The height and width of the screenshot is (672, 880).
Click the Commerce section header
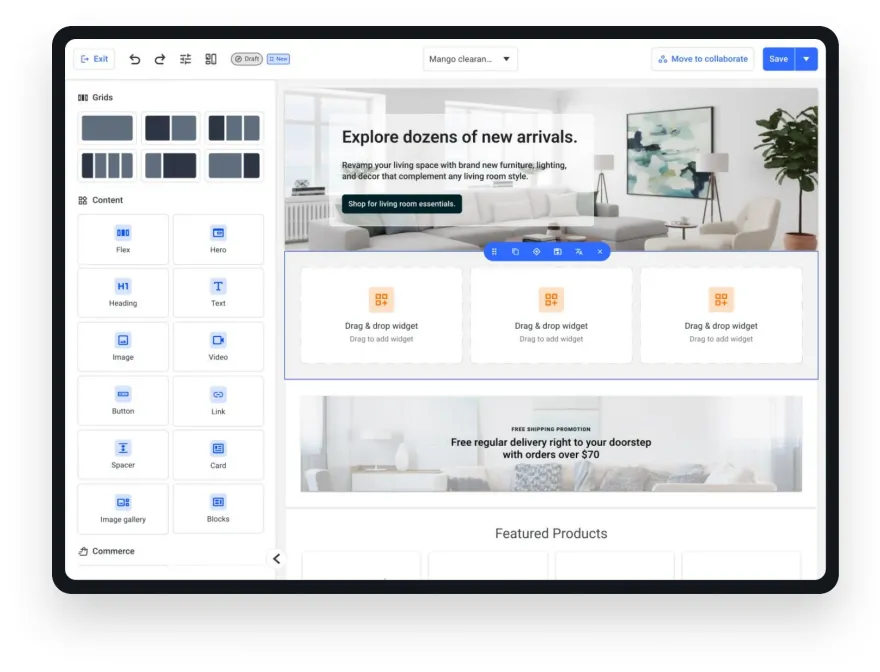(107, 551)
